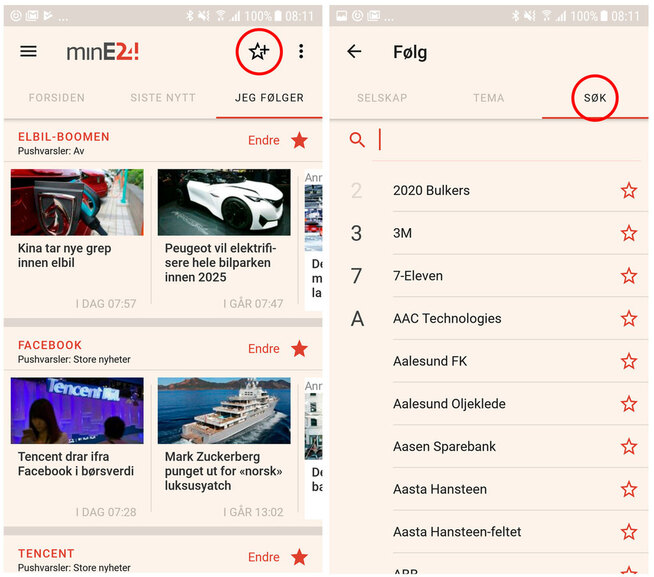Read 'Tencent drar ifra Facebook i børsverdi'
The height and width of the screenshot is (577, 654).
click(x=76, y=464)
